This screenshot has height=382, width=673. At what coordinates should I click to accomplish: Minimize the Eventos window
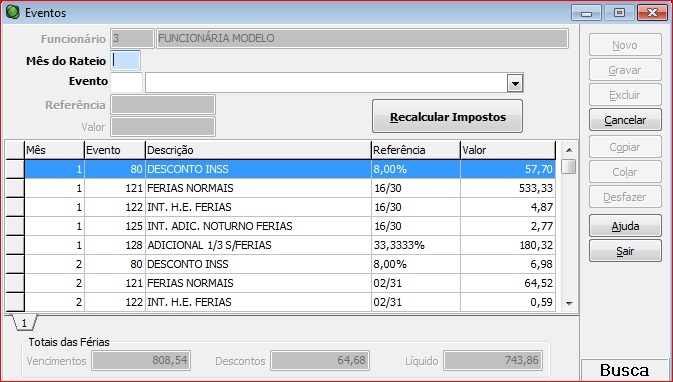[x=586, y=13]
